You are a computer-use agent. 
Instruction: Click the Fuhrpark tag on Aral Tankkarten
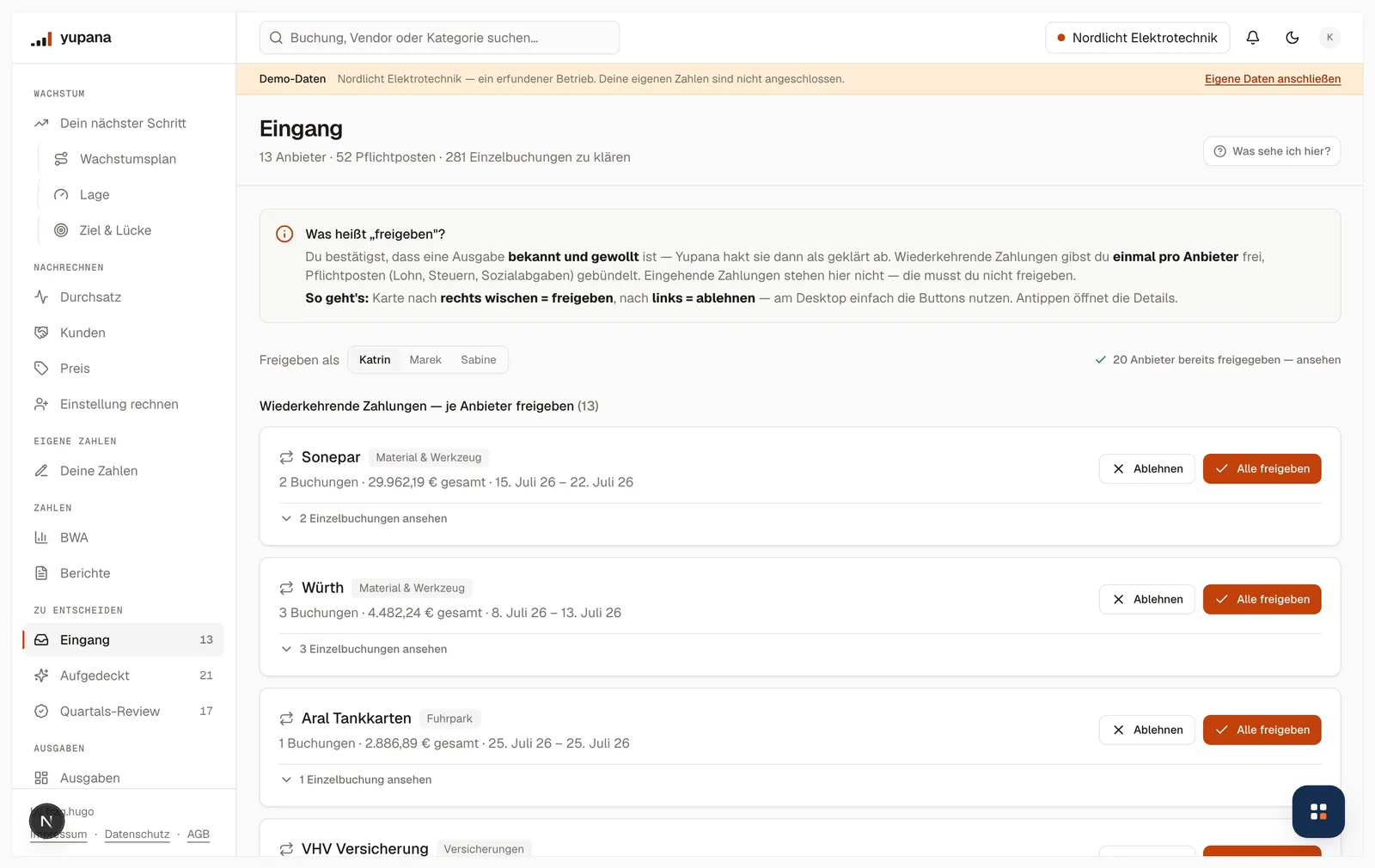(x=449, y=718)
